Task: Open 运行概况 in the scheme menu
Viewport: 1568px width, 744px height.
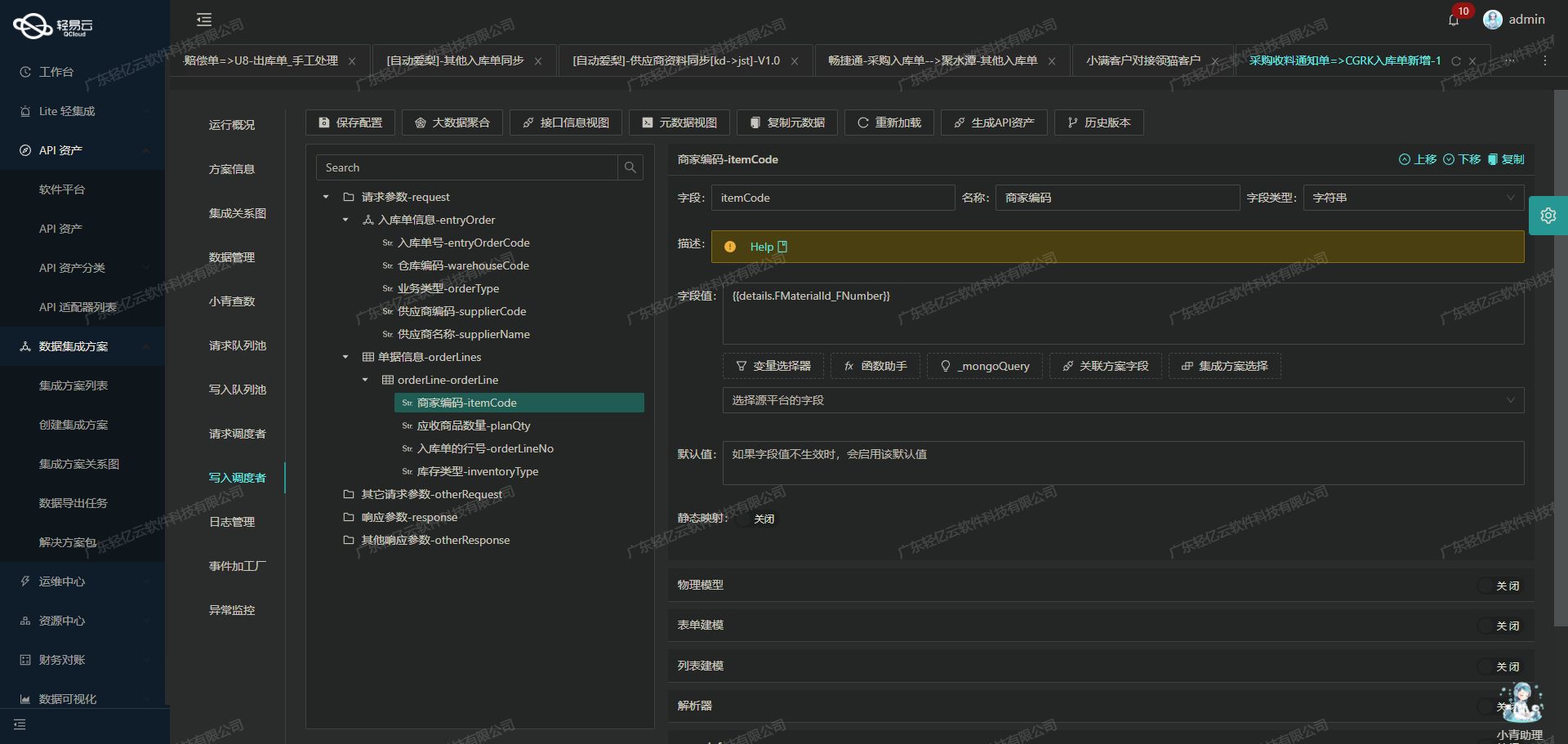Action: 232,125
